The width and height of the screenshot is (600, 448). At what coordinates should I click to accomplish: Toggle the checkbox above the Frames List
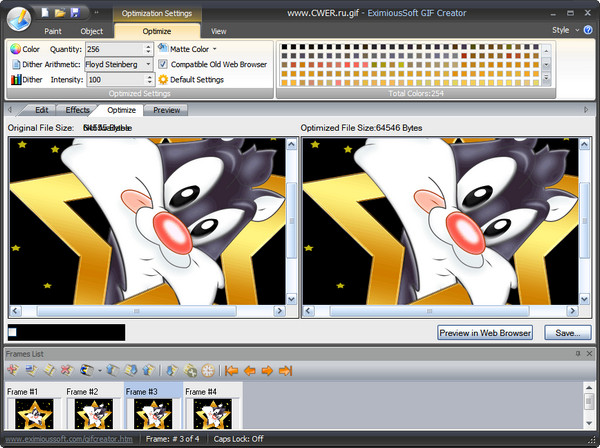pos(13,332)
